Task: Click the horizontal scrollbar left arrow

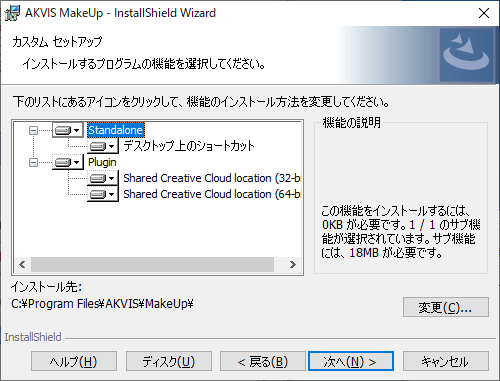Action: click(22, 265)
